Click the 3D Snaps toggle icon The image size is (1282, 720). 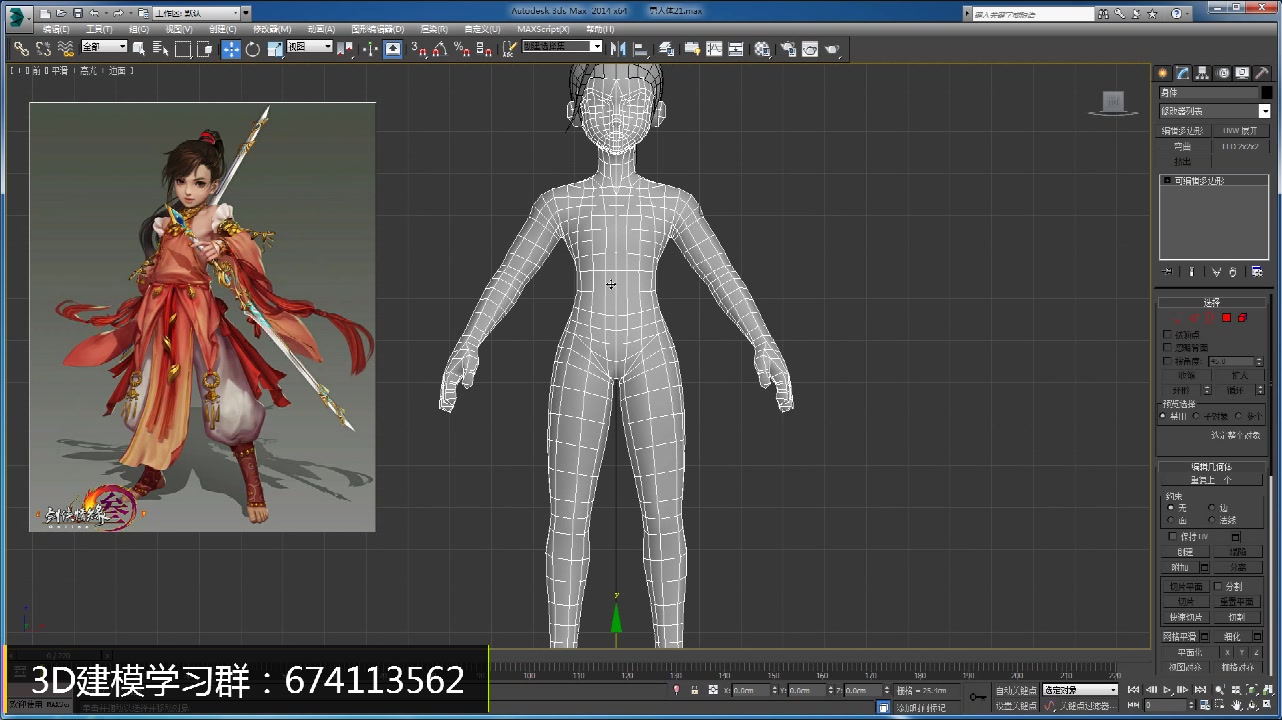[421, 48]
